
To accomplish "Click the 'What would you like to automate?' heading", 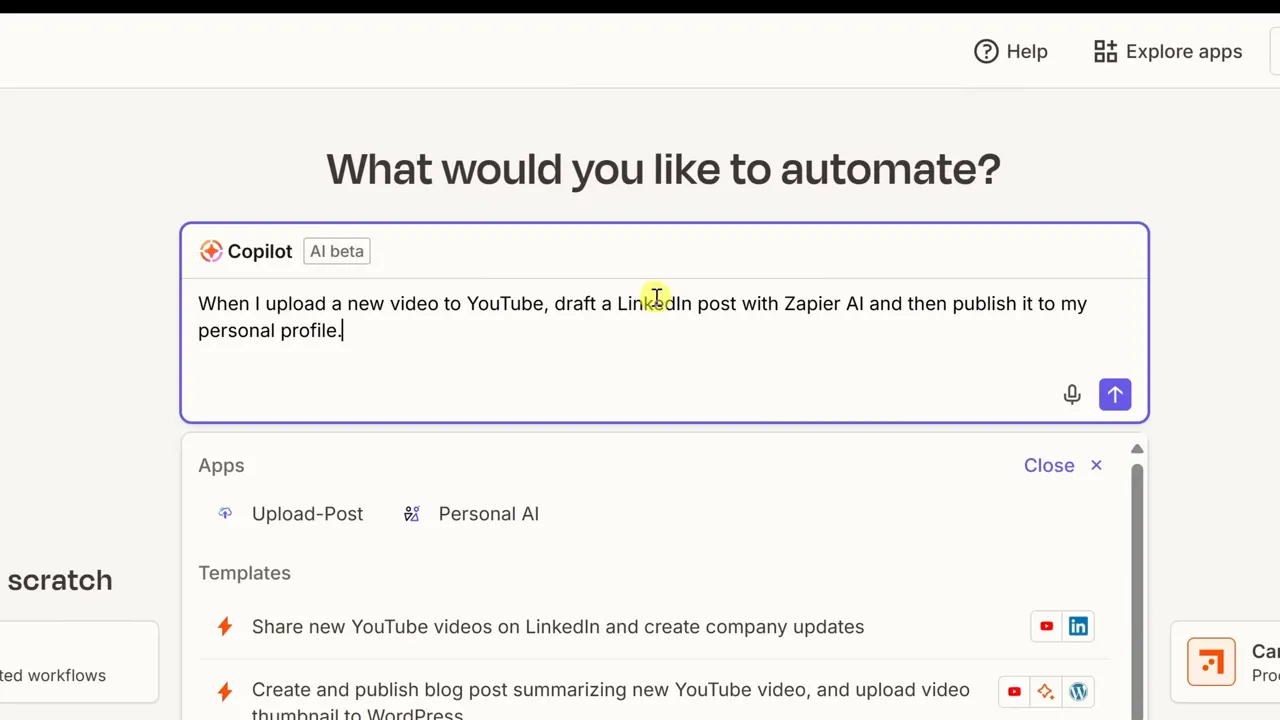I will coord(664,169).
